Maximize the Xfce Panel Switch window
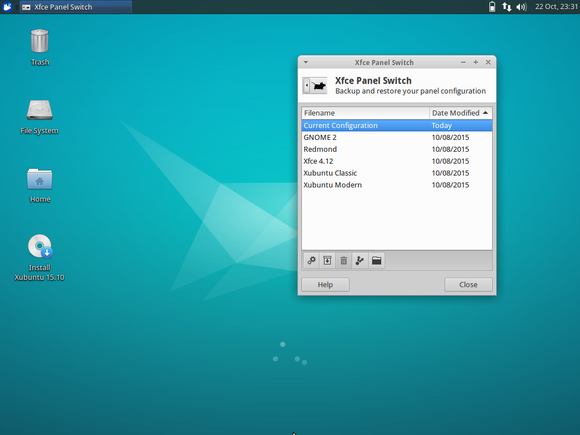This screenshot has height=435, width=580. coord(476,62)
